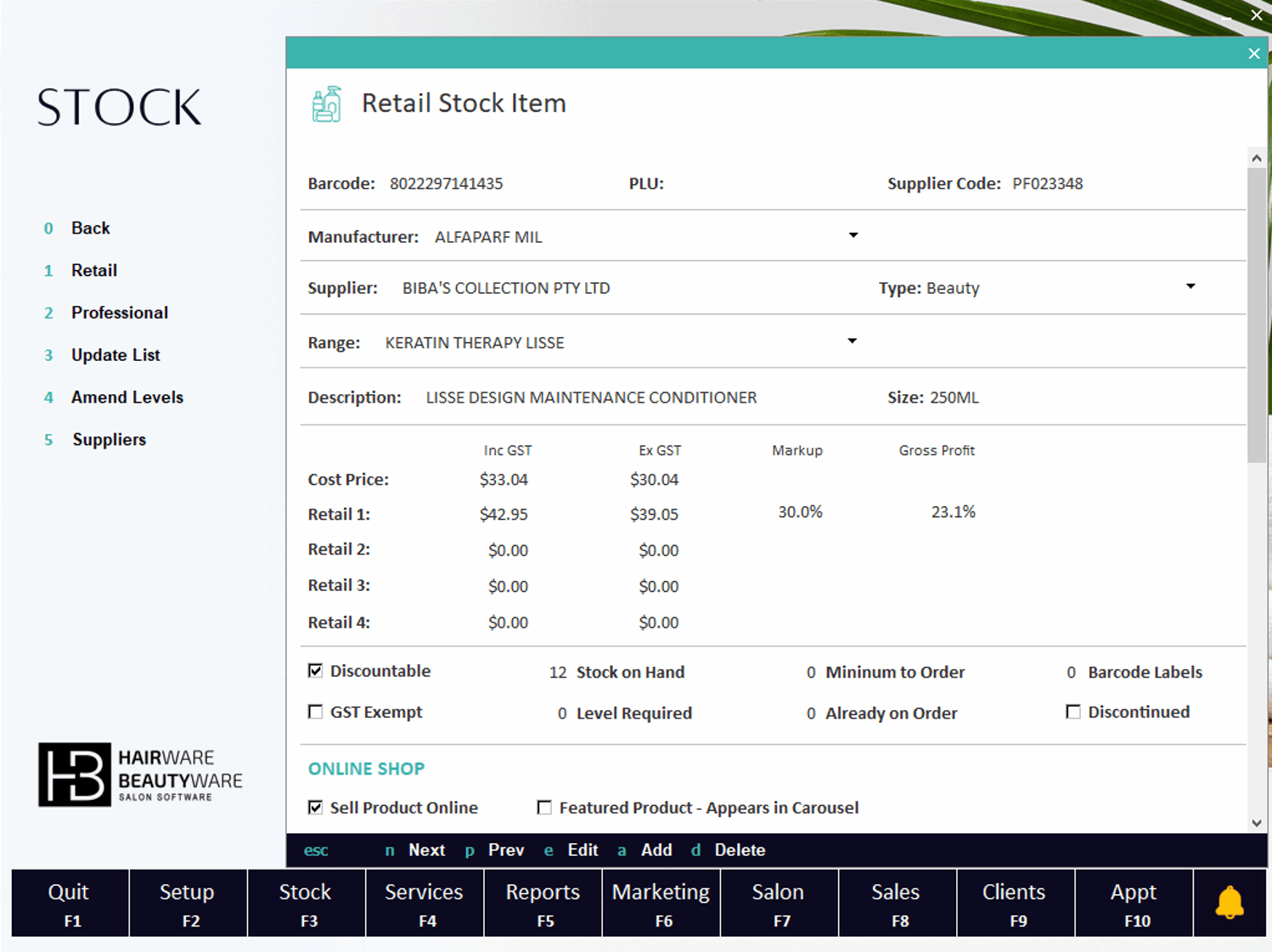Open Stock F3 section

[306, 903]
